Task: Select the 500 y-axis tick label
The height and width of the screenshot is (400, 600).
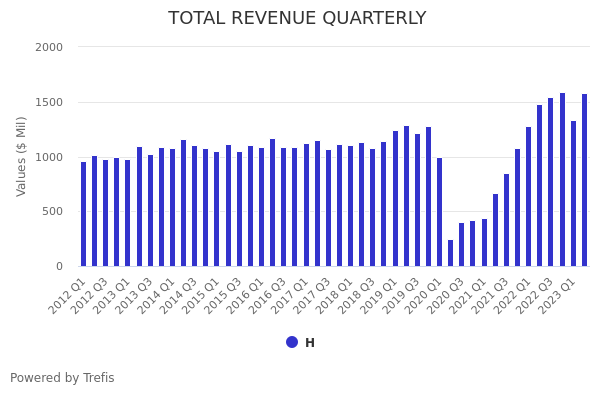Action: click(52, 211)
